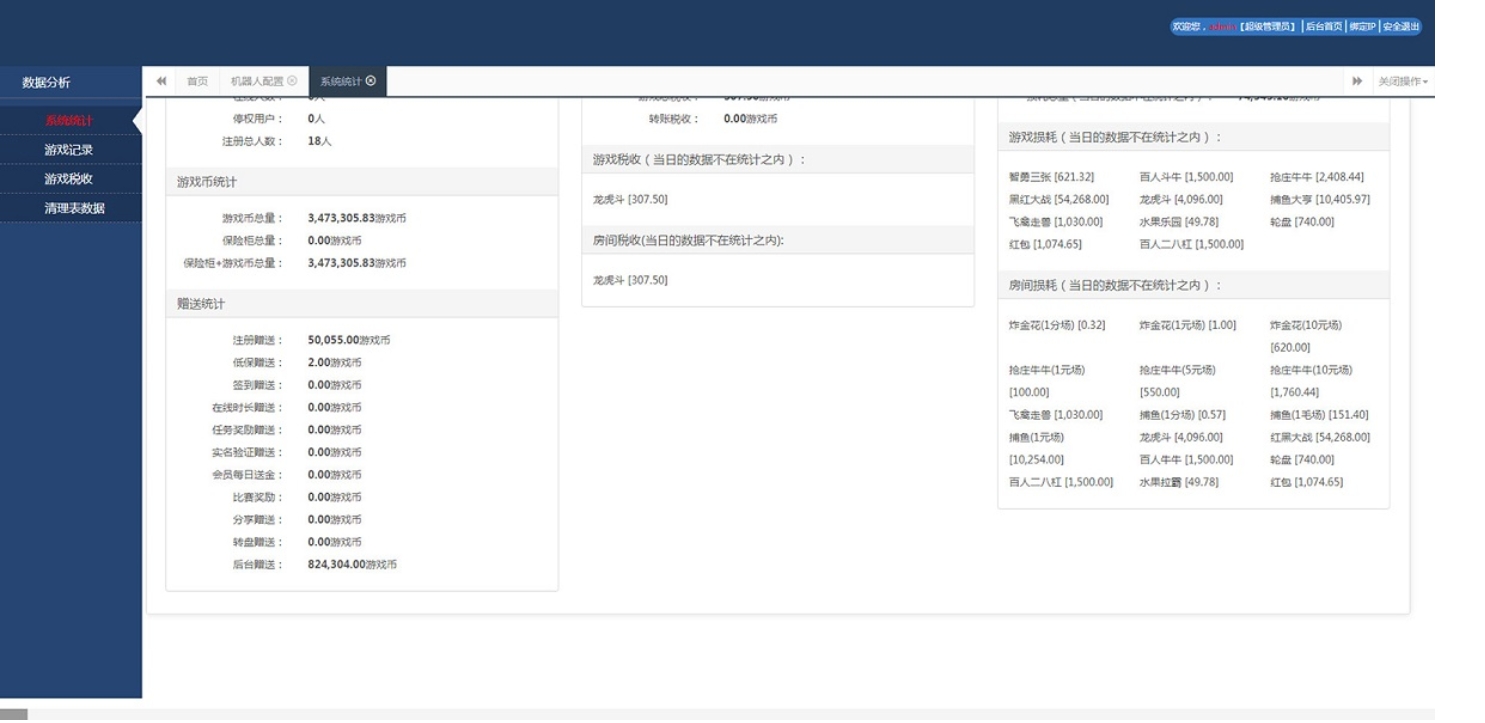
Task: Open 游戏税收 in the sidebar
Action: pos(69,179)
